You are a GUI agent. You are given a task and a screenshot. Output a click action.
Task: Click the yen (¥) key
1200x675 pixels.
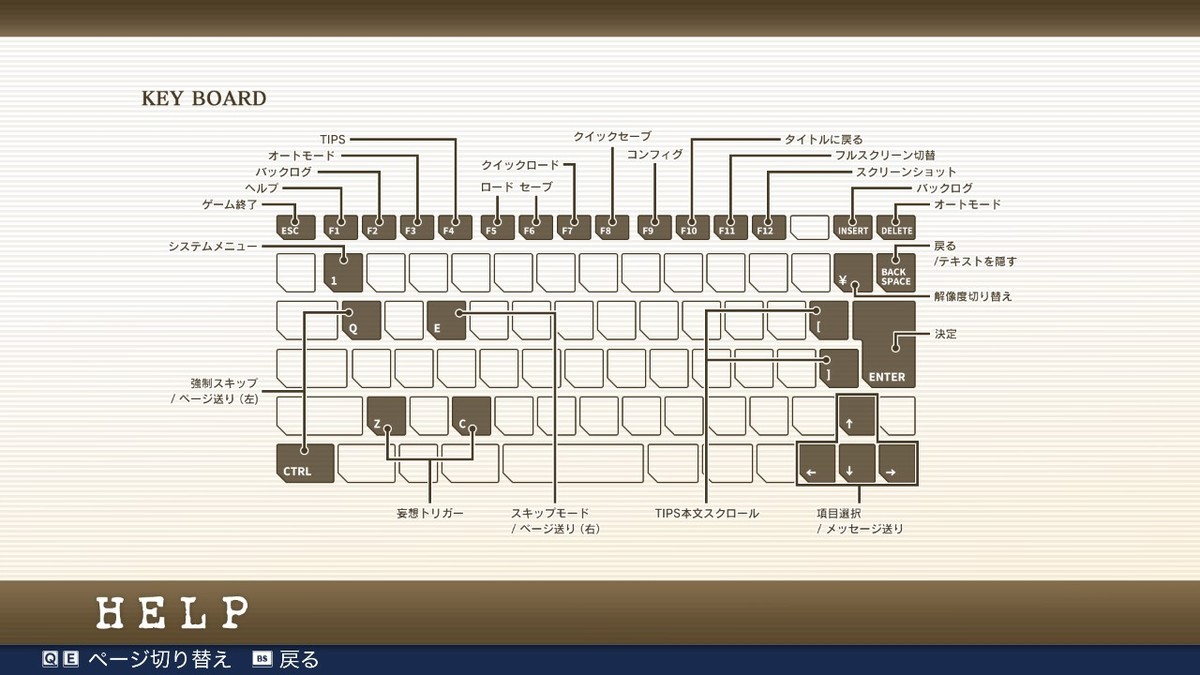tap(853, 272)
